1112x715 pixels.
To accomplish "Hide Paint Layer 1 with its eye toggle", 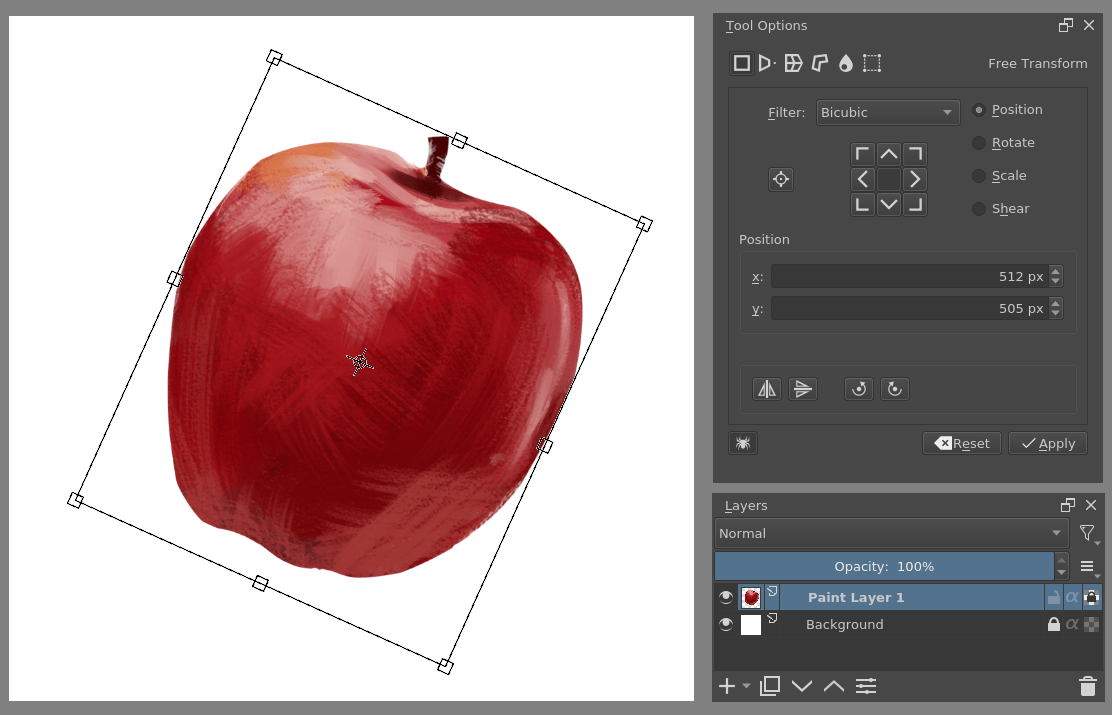I will 726,597.
